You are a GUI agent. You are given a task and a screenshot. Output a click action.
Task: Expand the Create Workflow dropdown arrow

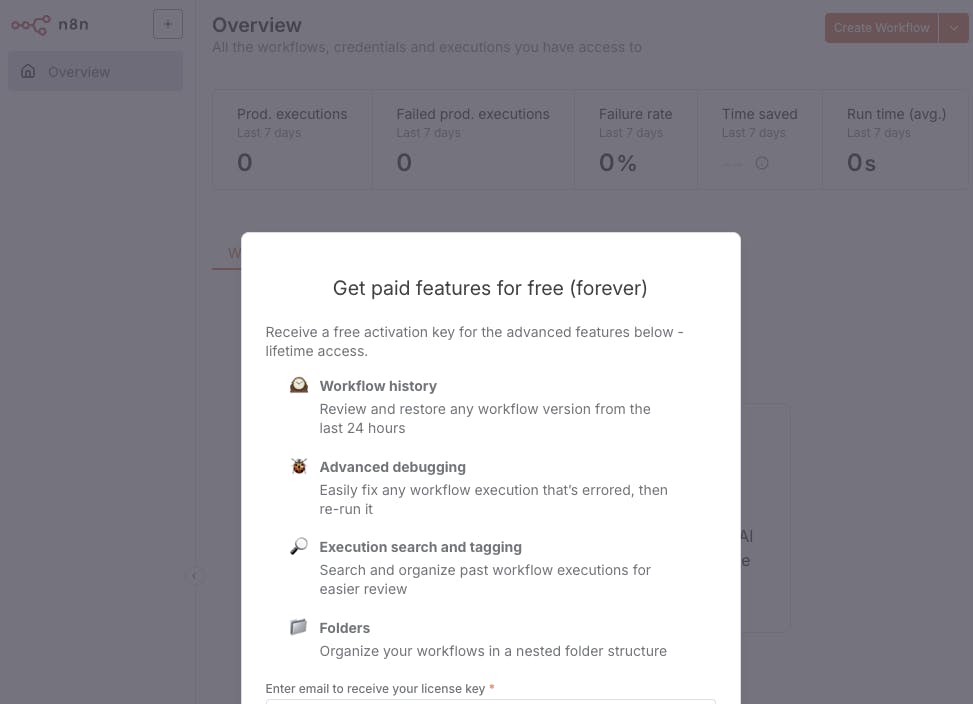[x=953, y=28]
